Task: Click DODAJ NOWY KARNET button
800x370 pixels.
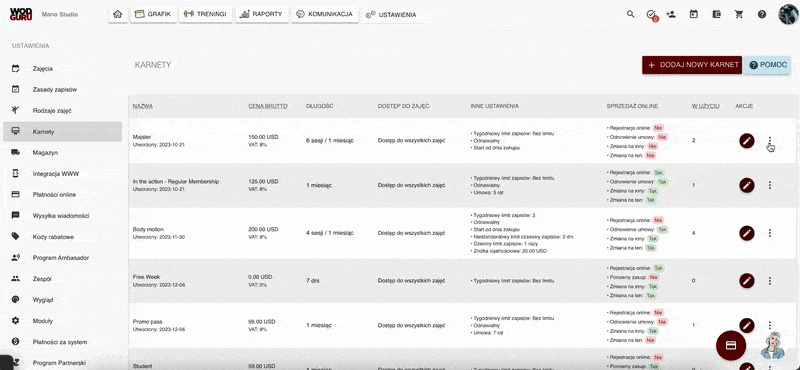Action: point(692,65)
